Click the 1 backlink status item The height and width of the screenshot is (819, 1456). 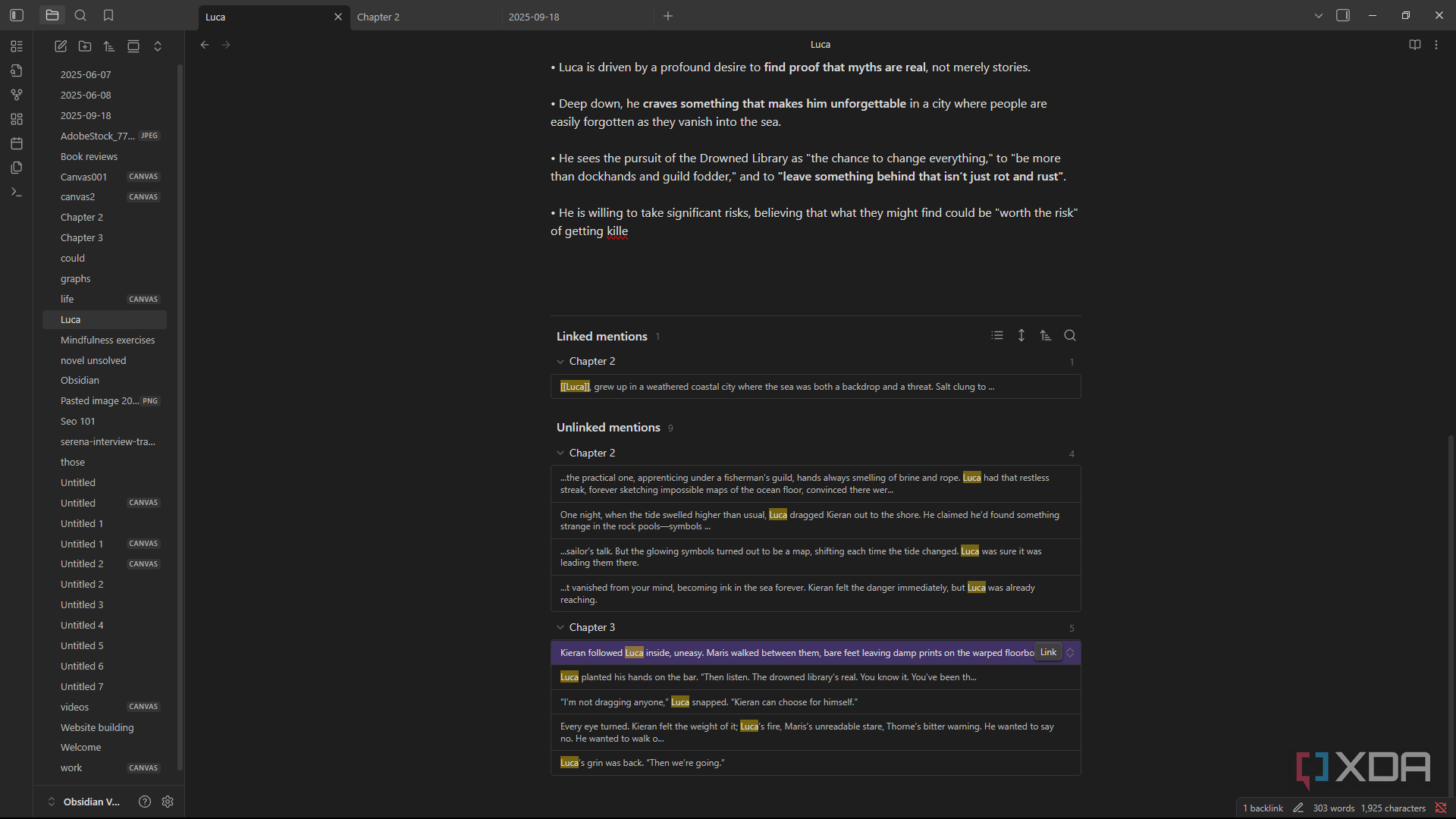tap(1263, 808)
